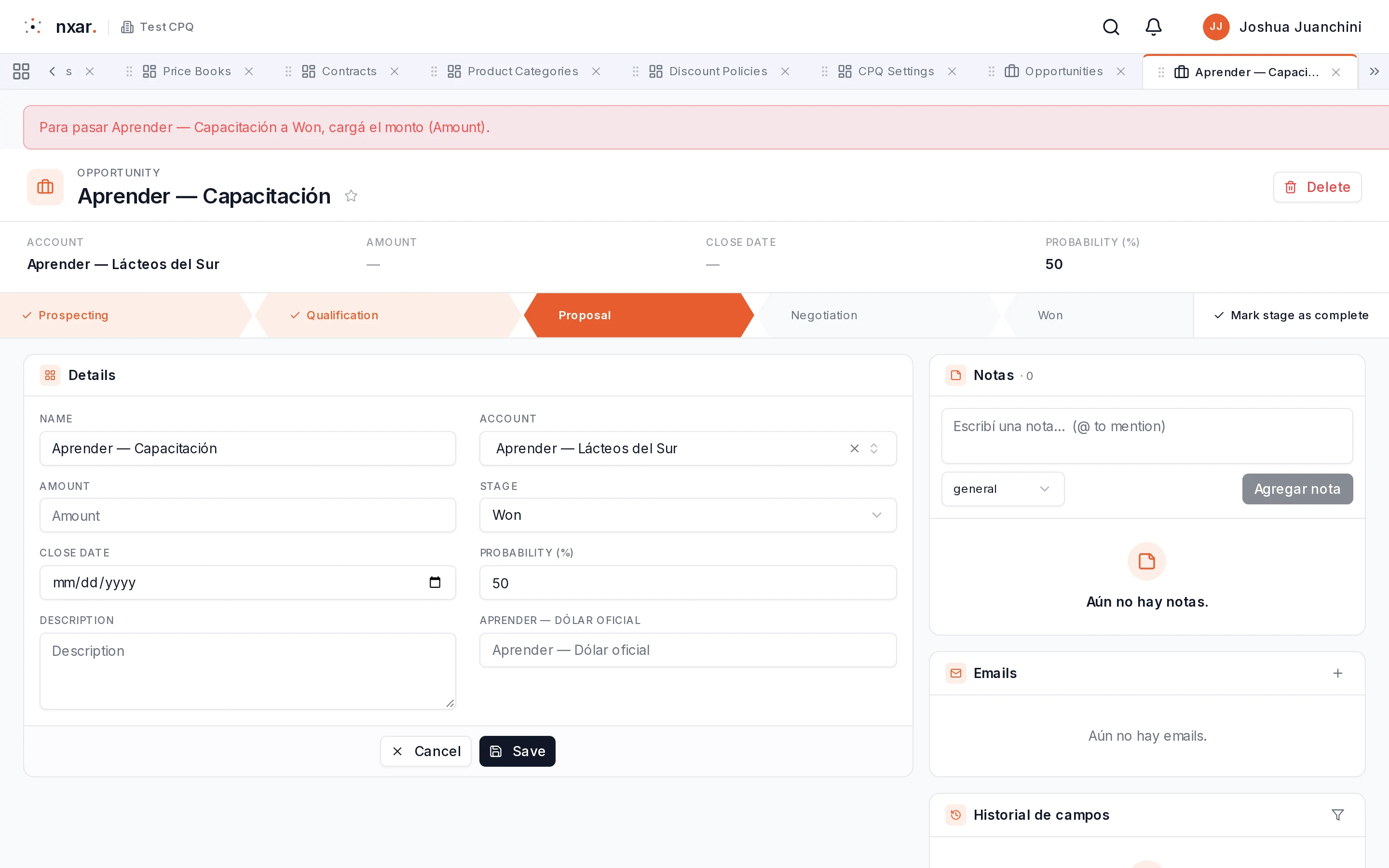The width and height of the screenshot is (1389, 868).
Task: Open the Test CPQ workspace label
Action: point(157,27)
